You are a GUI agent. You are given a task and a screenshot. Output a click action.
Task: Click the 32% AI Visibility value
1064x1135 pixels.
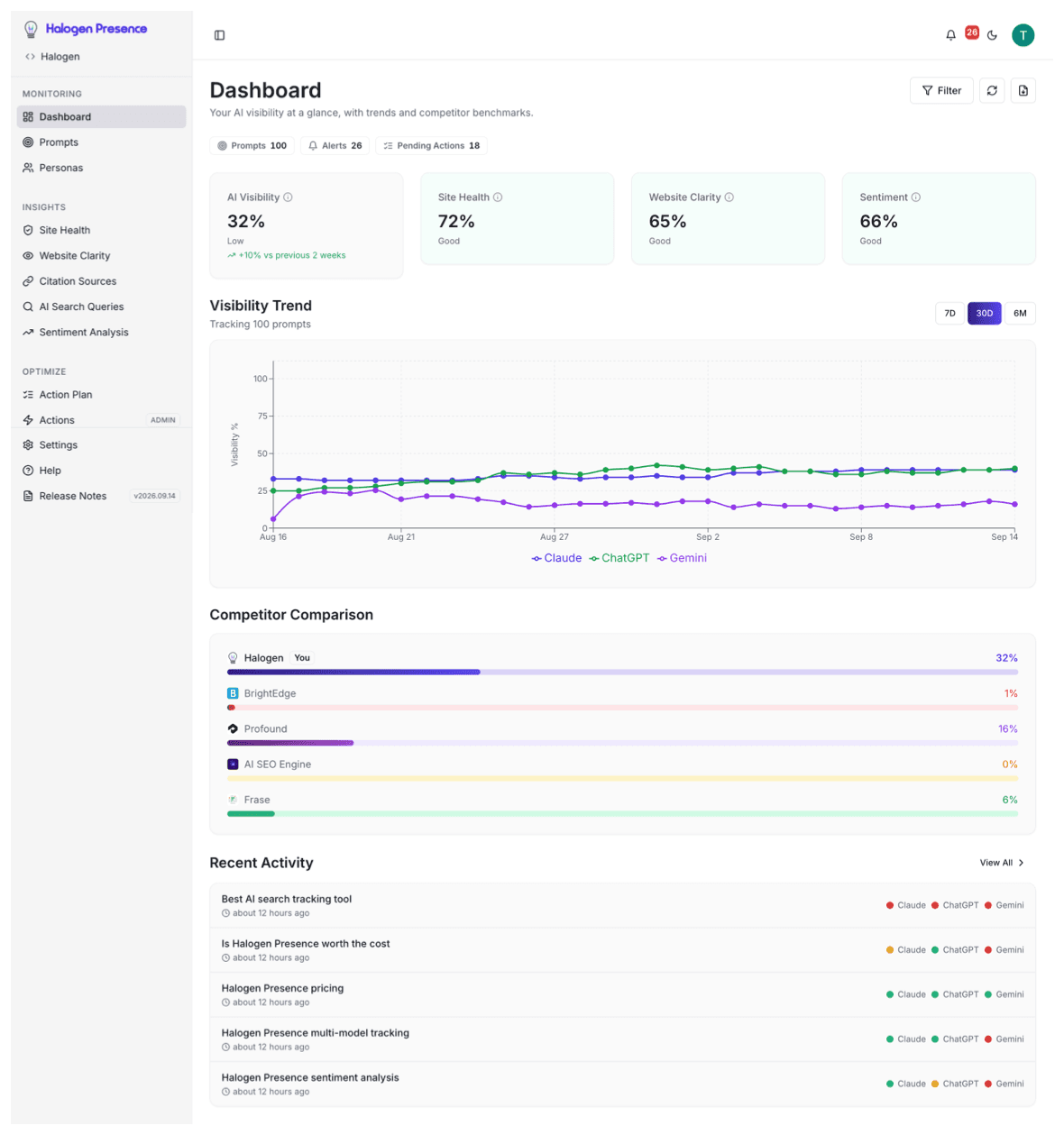[x=246, y=222]
